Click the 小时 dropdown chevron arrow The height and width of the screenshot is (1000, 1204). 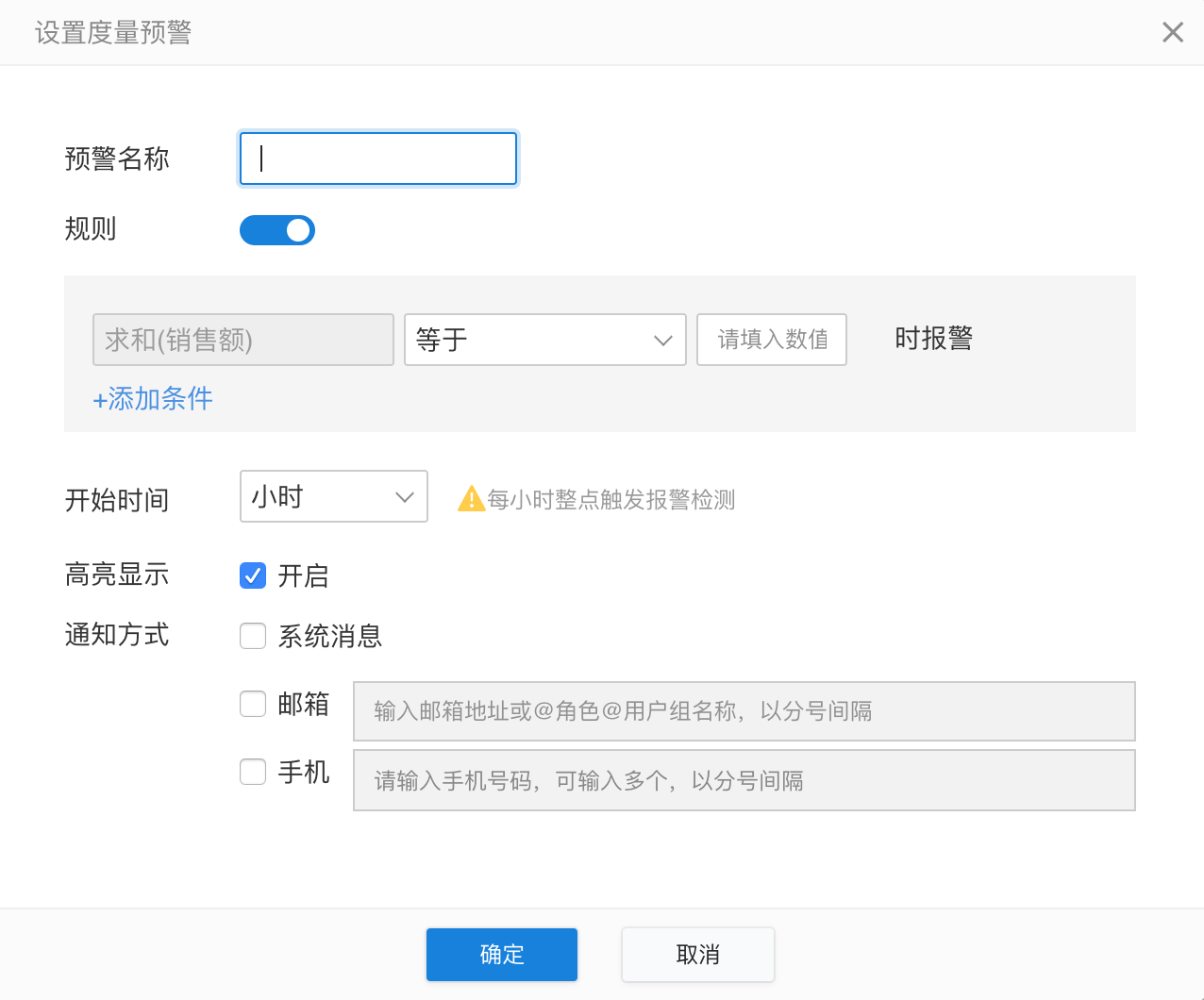(405, 497)
